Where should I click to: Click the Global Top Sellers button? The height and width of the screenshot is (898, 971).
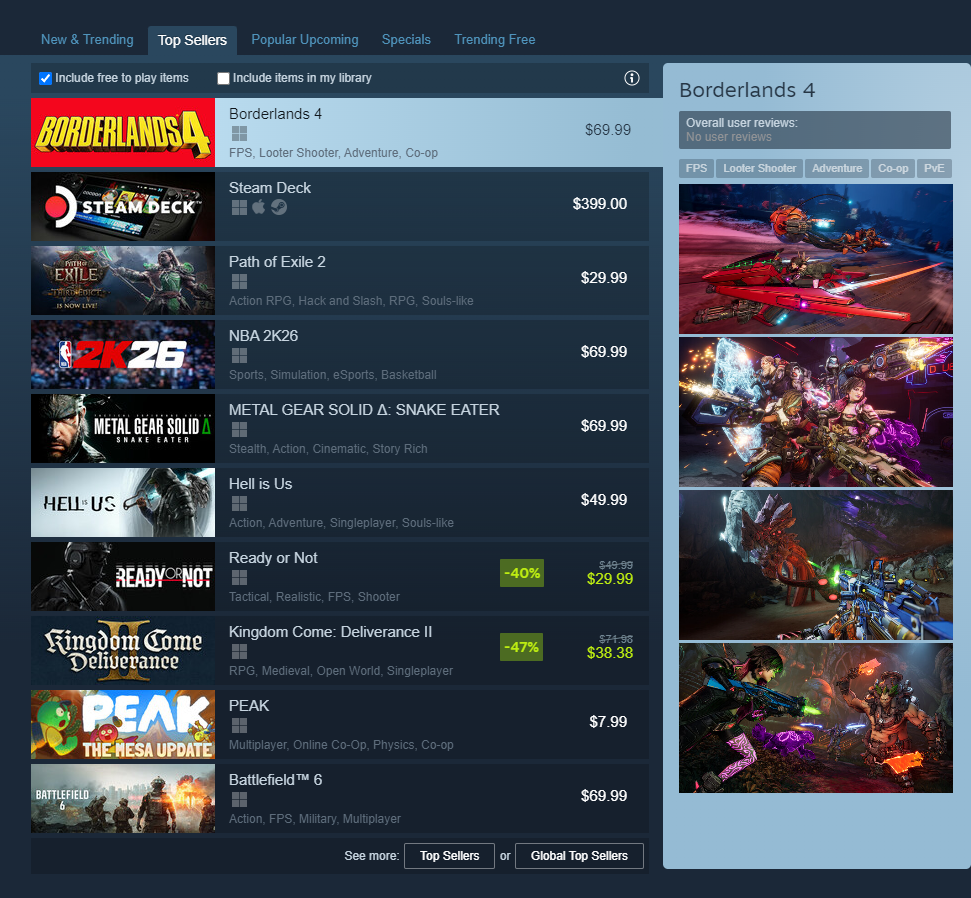579,856
